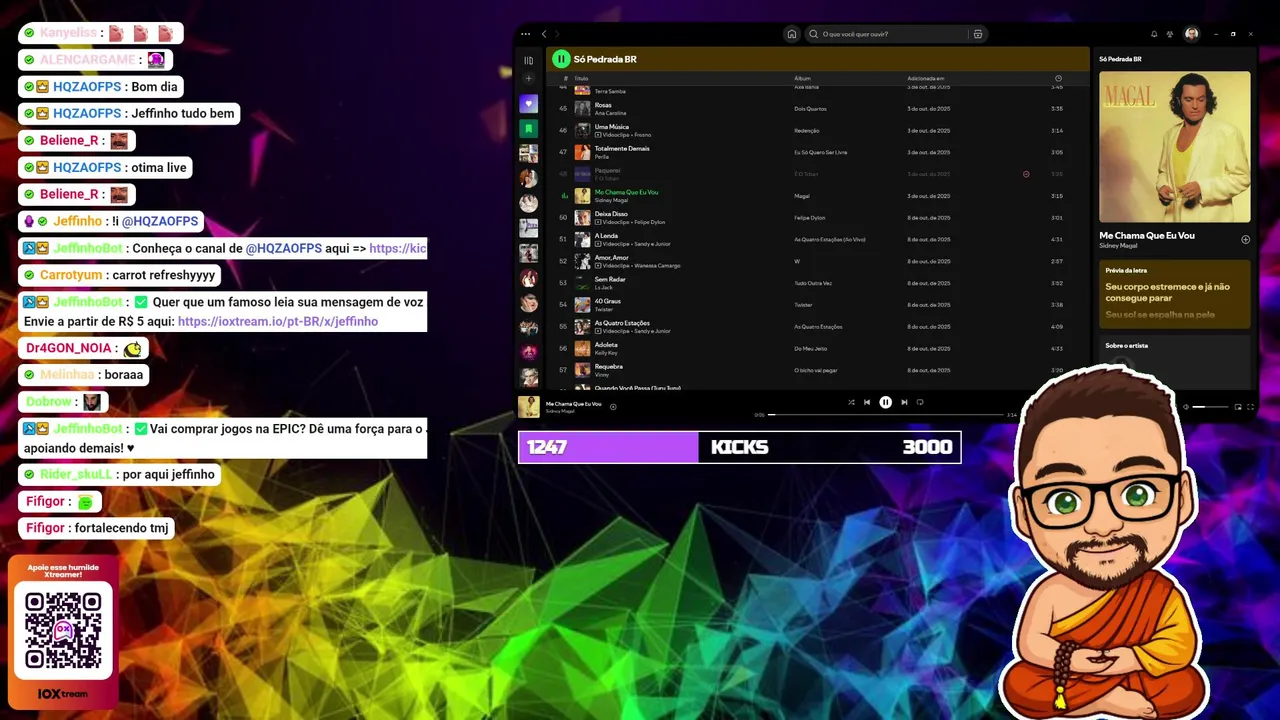
Task: Open album link 'Tudo Outra Vez'
Action: click(x=813, y=283)
